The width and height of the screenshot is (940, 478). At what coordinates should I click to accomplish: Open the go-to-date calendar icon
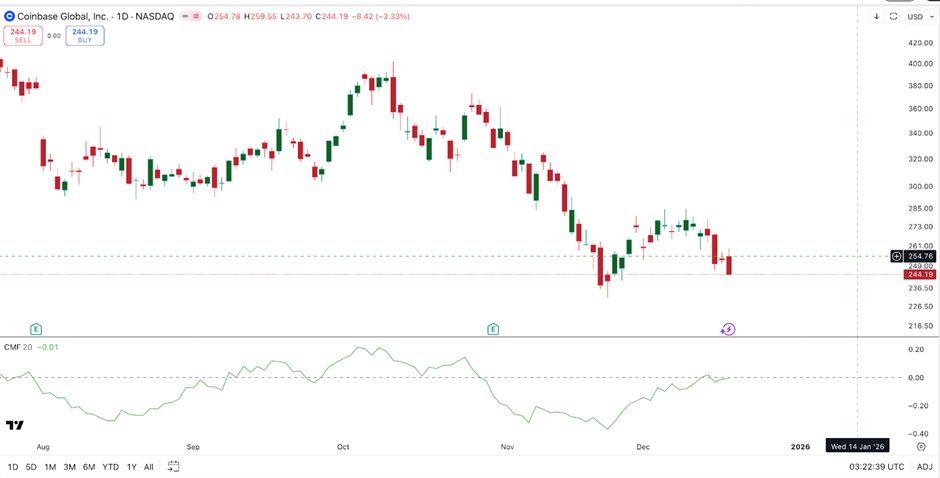click(x=173, y=466)
